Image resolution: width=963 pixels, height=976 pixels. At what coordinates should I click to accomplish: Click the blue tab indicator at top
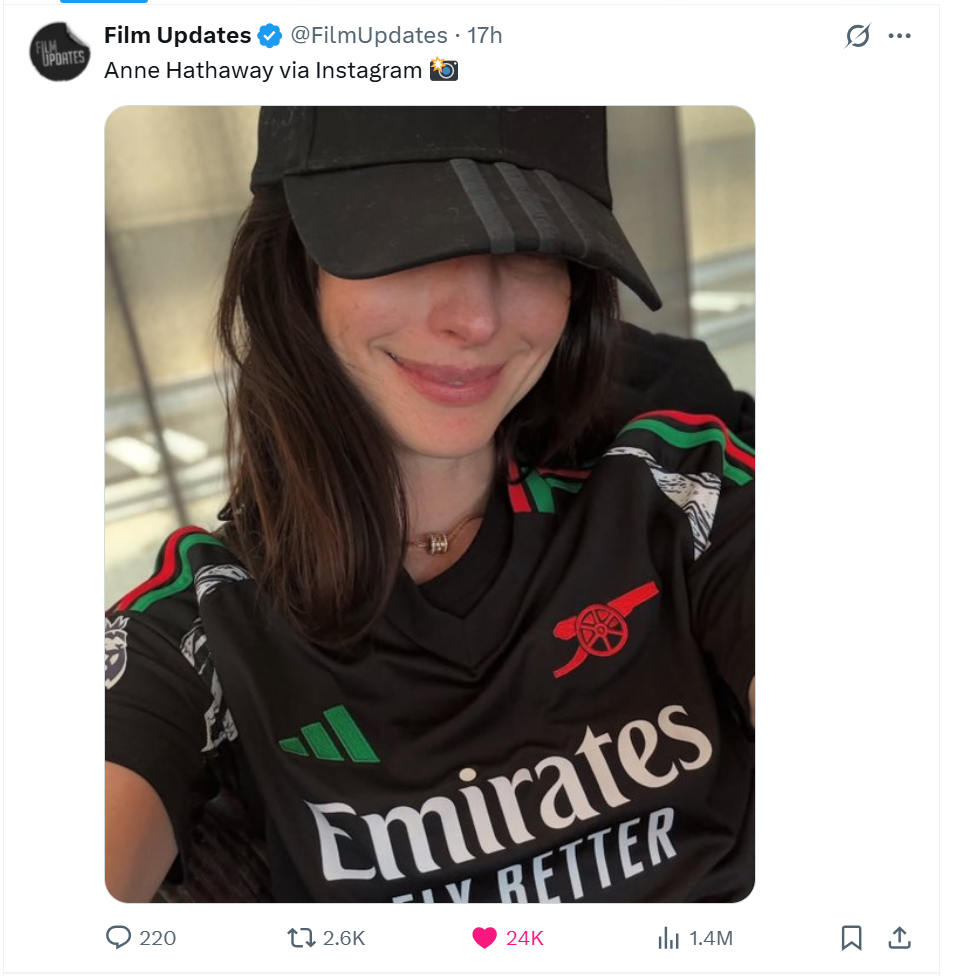[104, 1]
